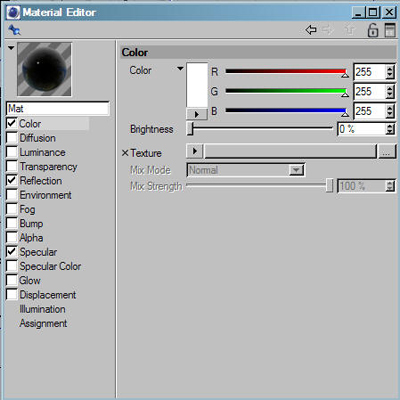Click the Brightness percent field
The width and height of the screenshot is (400, 400).
361,129
